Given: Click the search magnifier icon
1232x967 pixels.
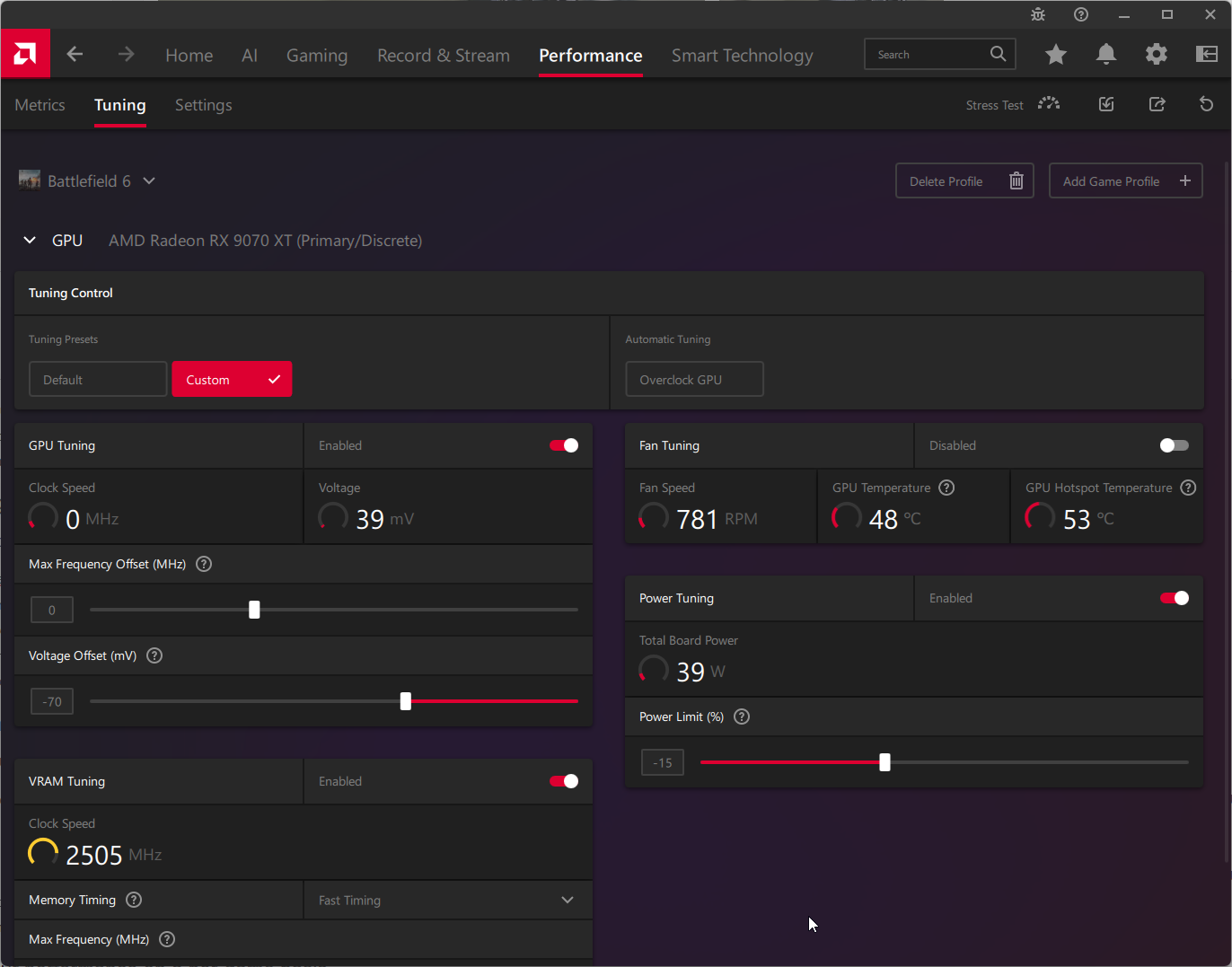Looking at the screenshot, I should pos(998,54).
